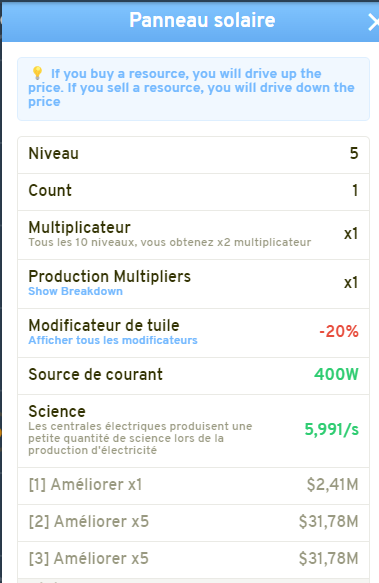The image size is (379, 583).
Task: Click the Modificateur de tuile row
Action: 193,332
